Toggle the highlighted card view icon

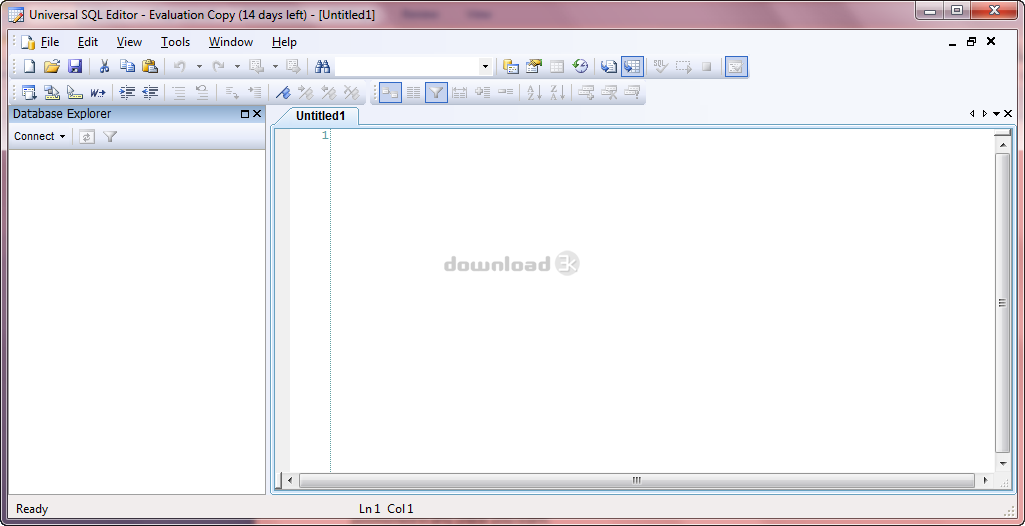click(x=390, y=93)
